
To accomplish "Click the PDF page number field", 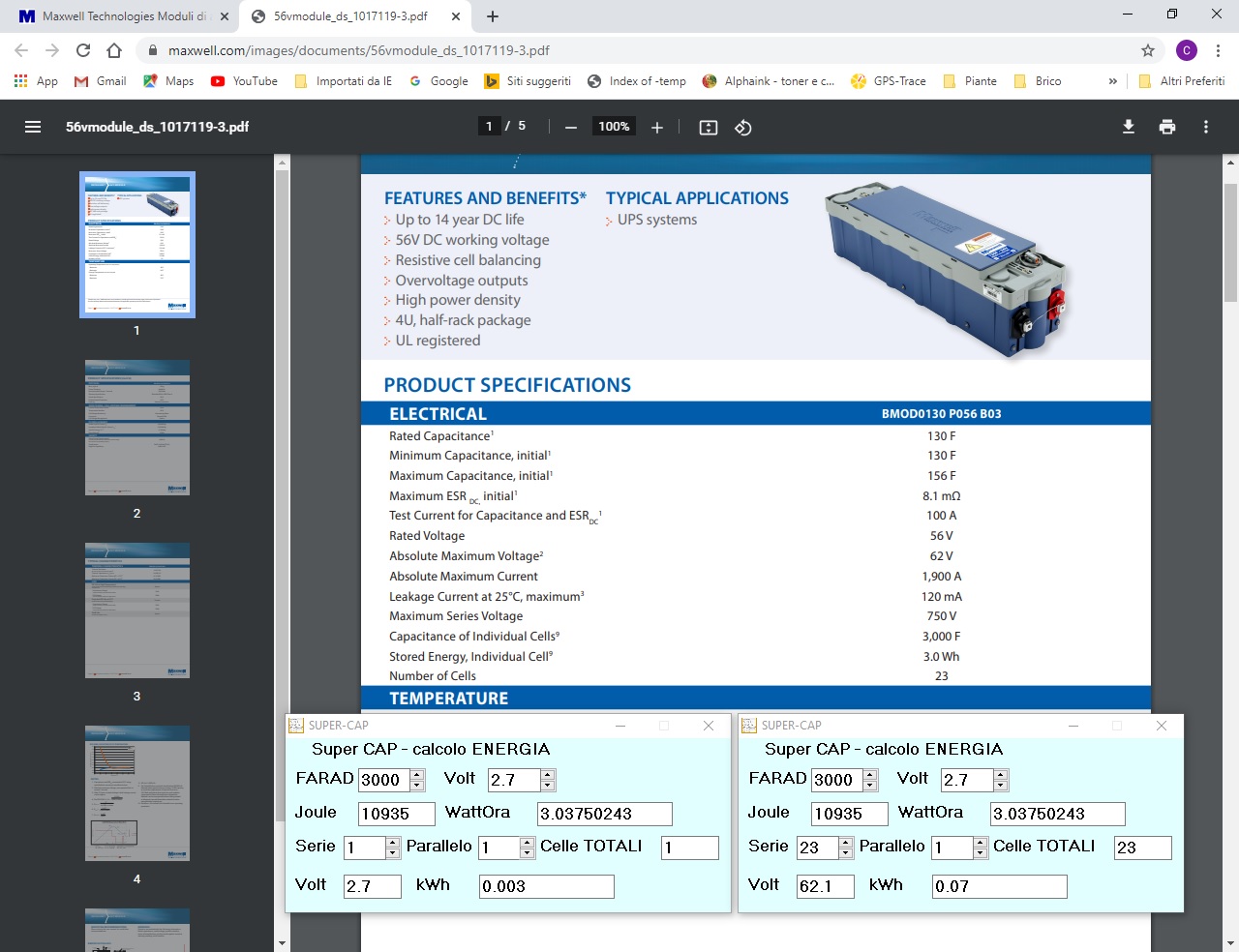I will tap(489, 126).
